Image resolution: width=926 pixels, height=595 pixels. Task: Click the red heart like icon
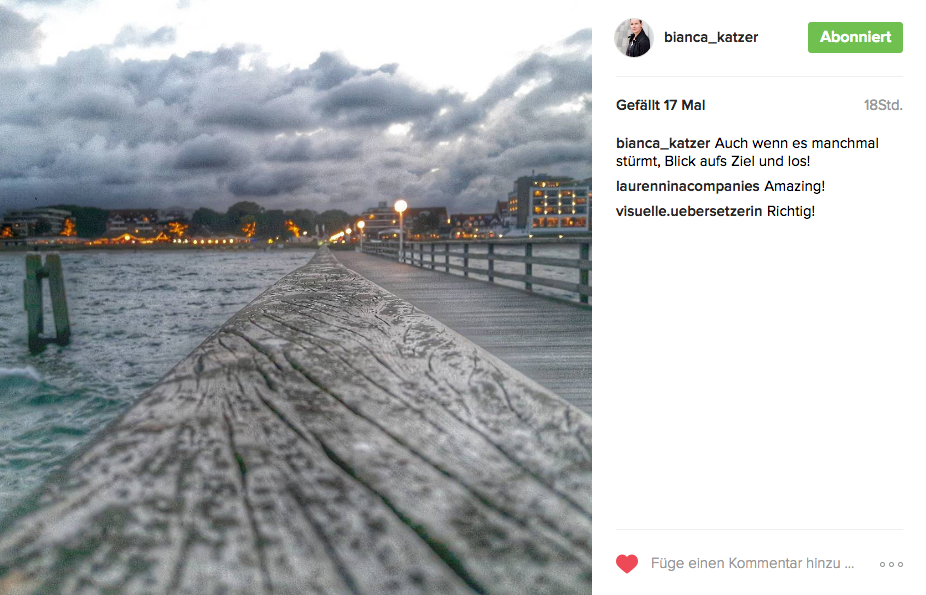point(627,564)
